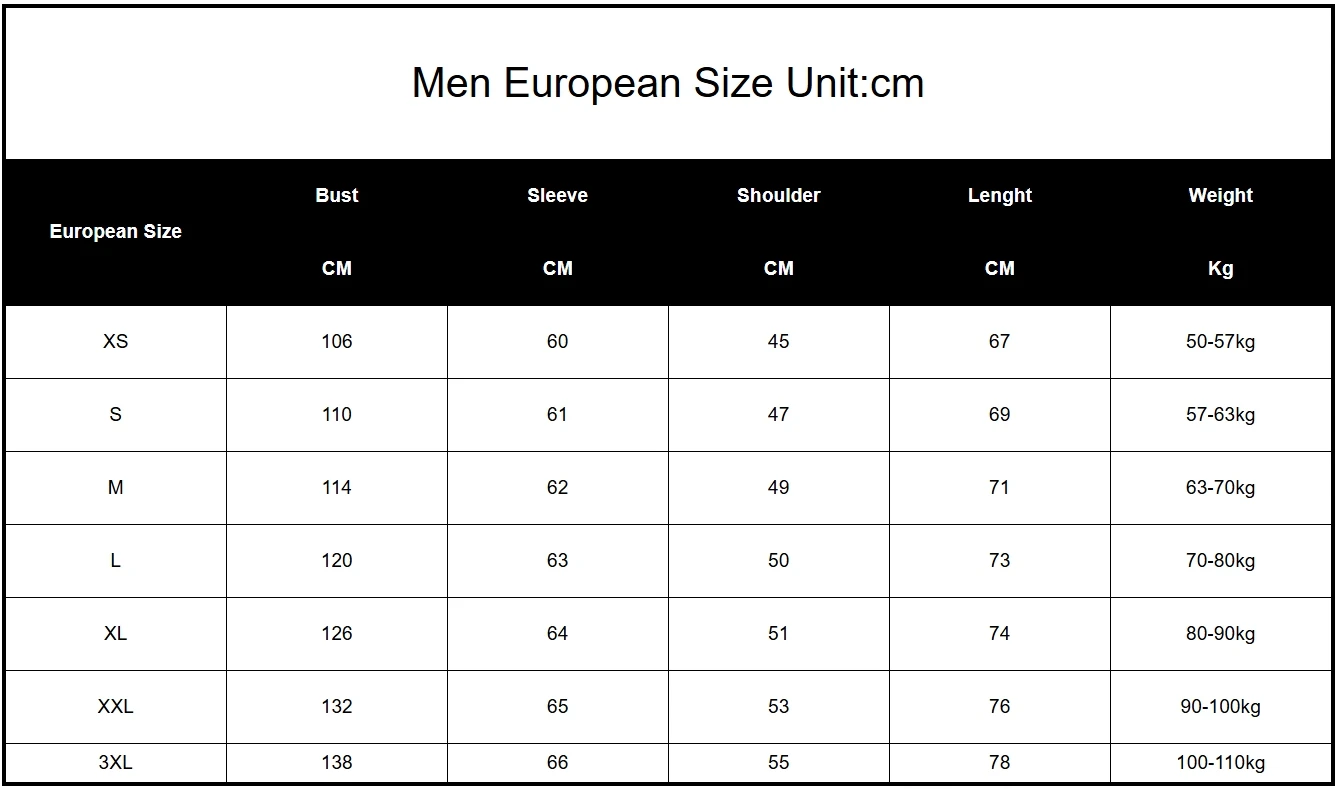Select the Lenght column header
This screenshot has width=1338, height=789.
point(999,196)
